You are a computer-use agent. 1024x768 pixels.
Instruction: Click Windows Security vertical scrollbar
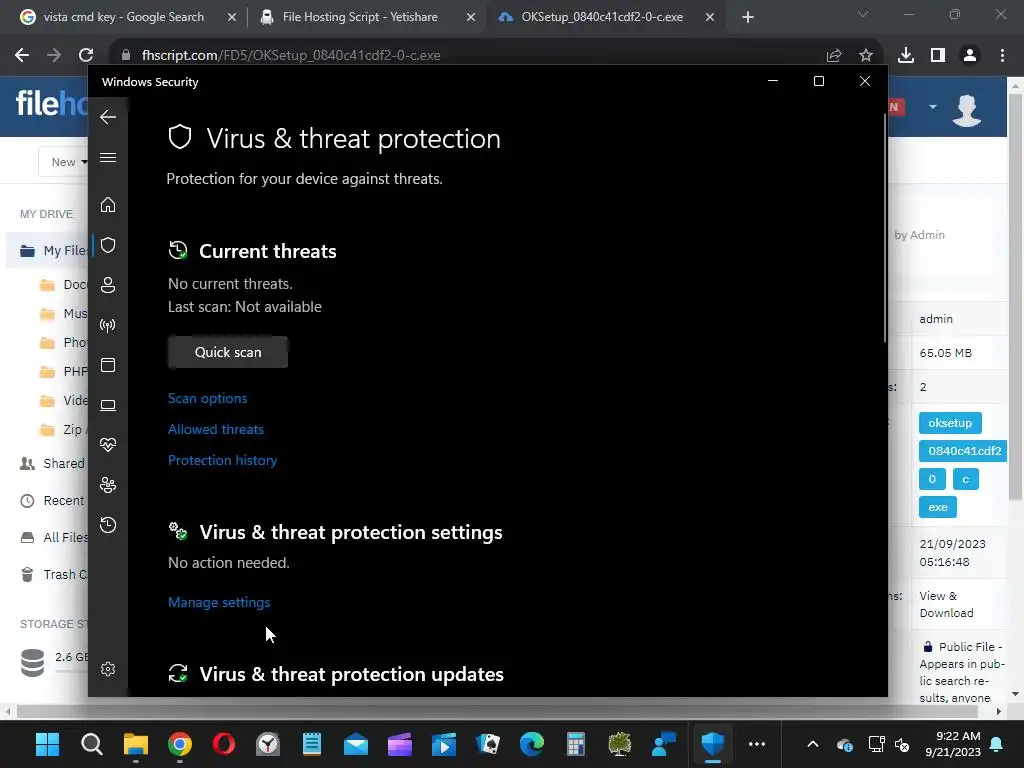[x=885, y=229]
